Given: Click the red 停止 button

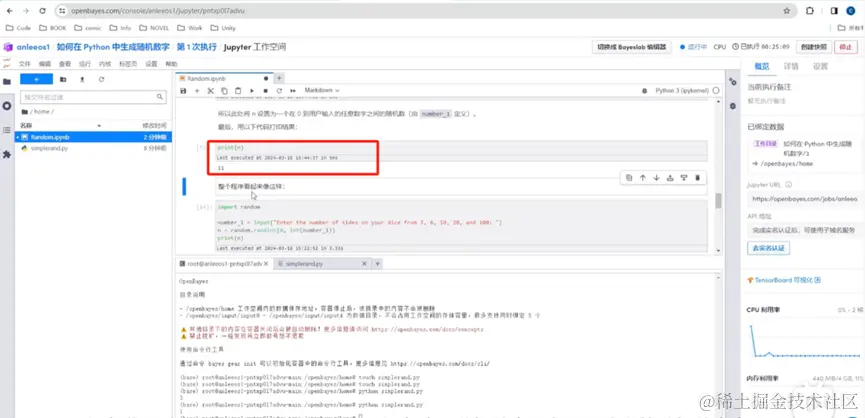Looking at the screenshot, I should pos(846,47).
